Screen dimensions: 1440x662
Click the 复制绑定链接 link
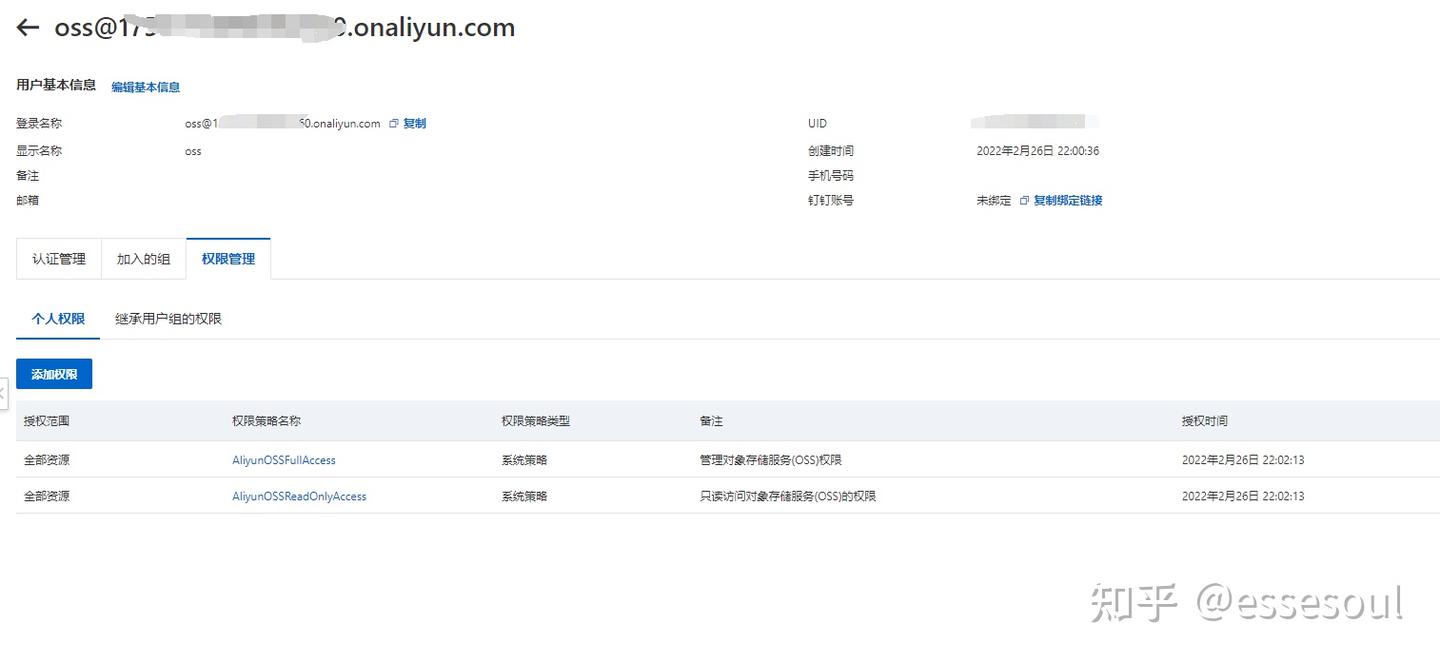click(1067, 200)
